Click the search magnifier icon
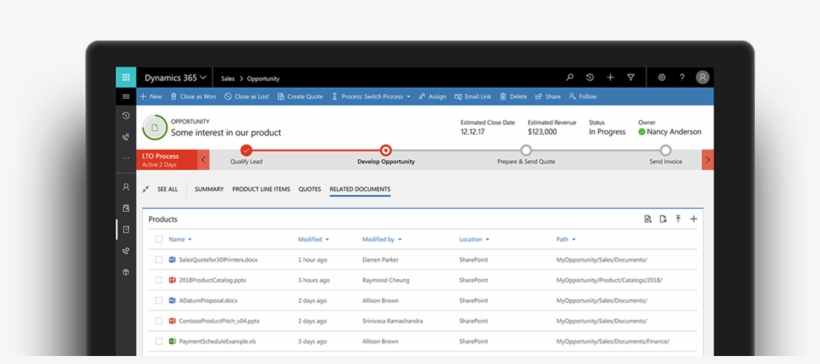 click(570, 77)
